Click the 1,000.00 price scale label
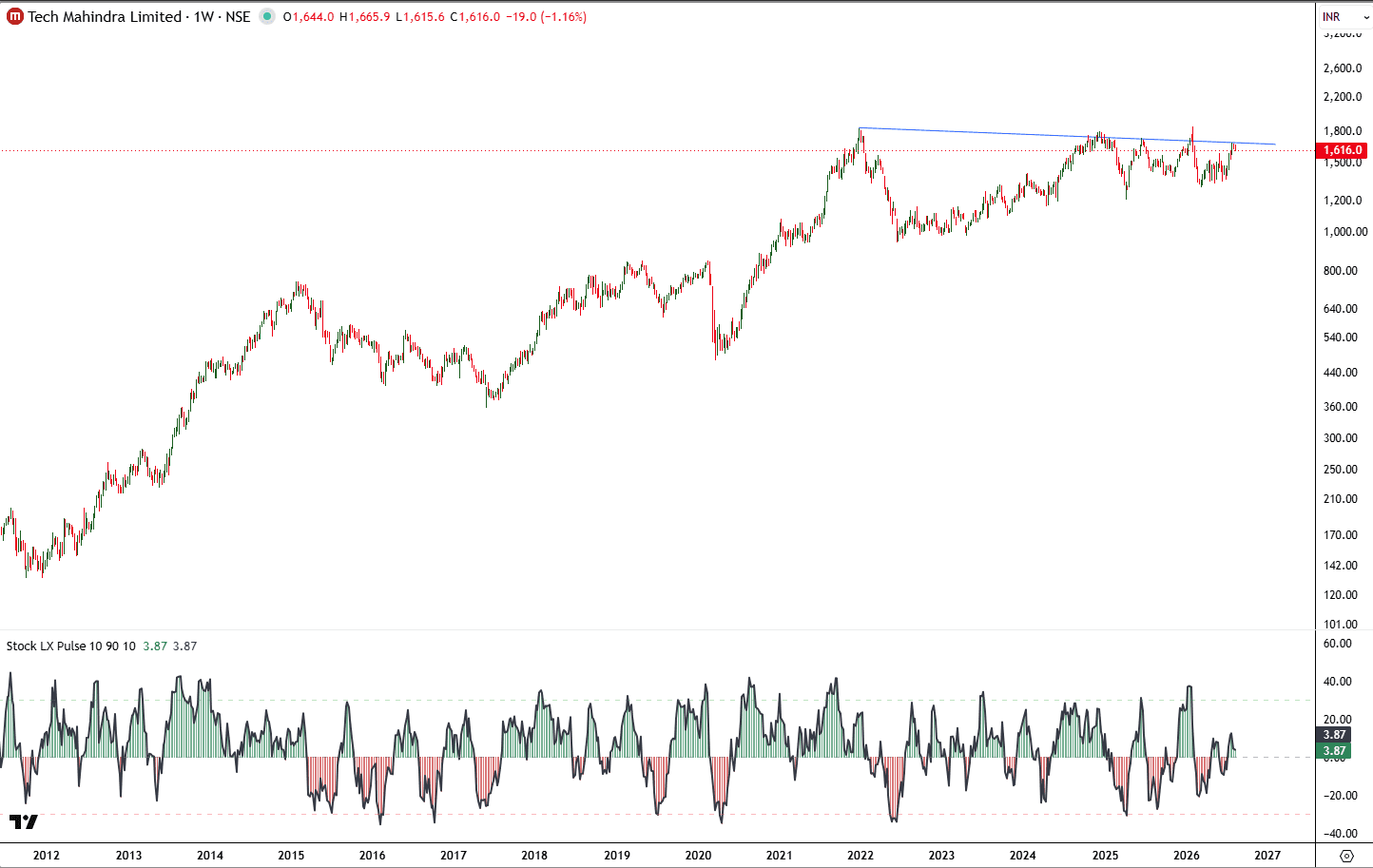The image size is (1373, 868). click(x=1345, y=232)
